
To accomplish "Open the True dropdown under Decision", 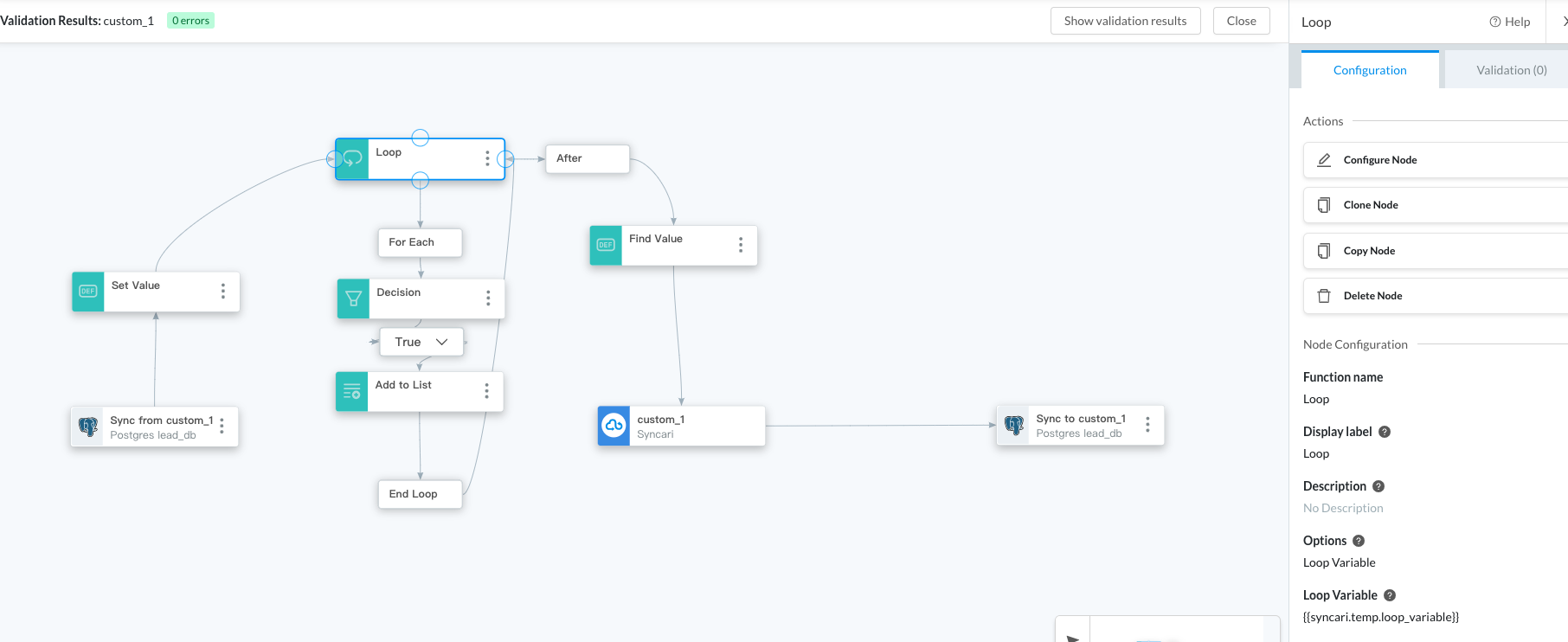I will click(x=421, y=342).
